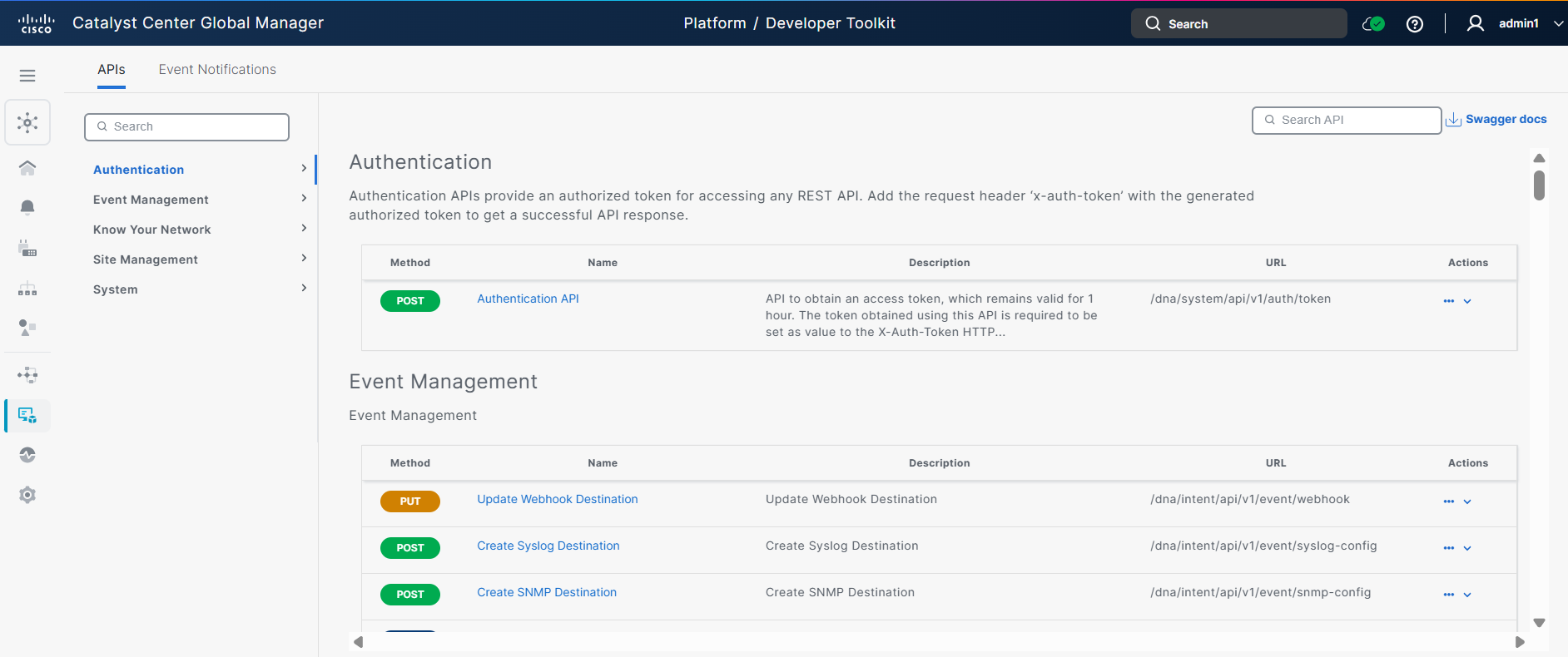Open the settings gear sidebar icon
1568x657 pixels.
[x=27, y=495]
